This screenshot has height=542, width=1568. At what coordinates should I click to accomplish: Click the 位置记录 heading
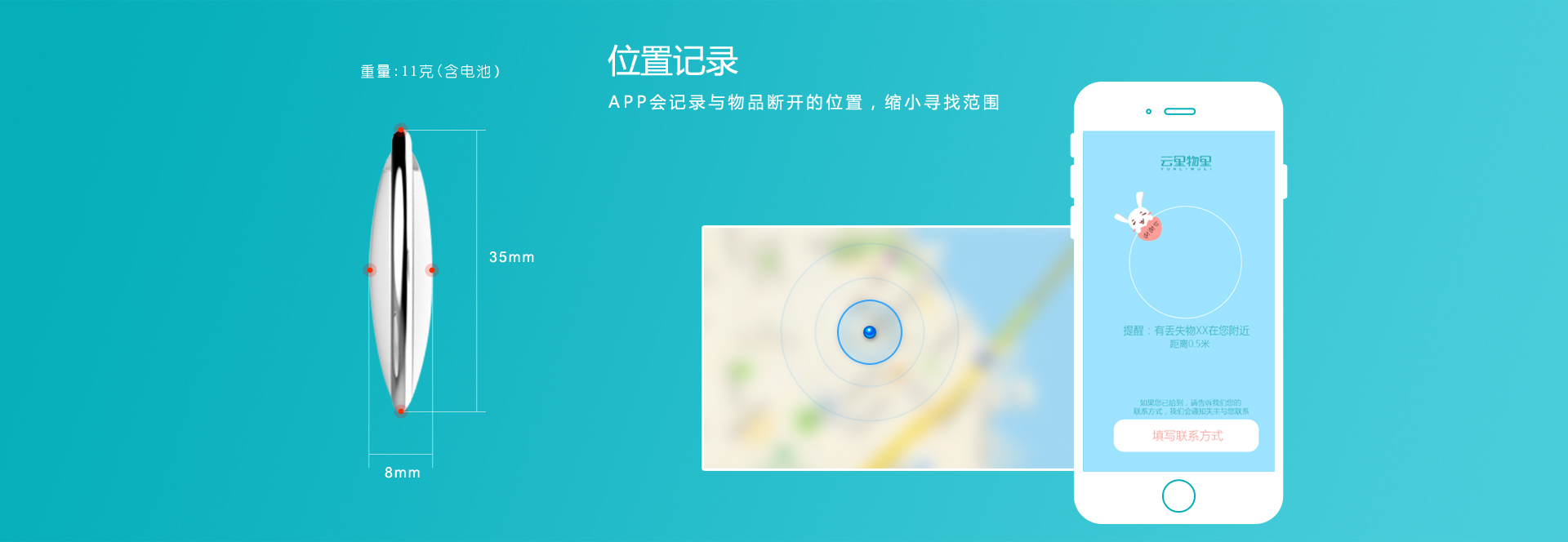(x=673, y=61)
